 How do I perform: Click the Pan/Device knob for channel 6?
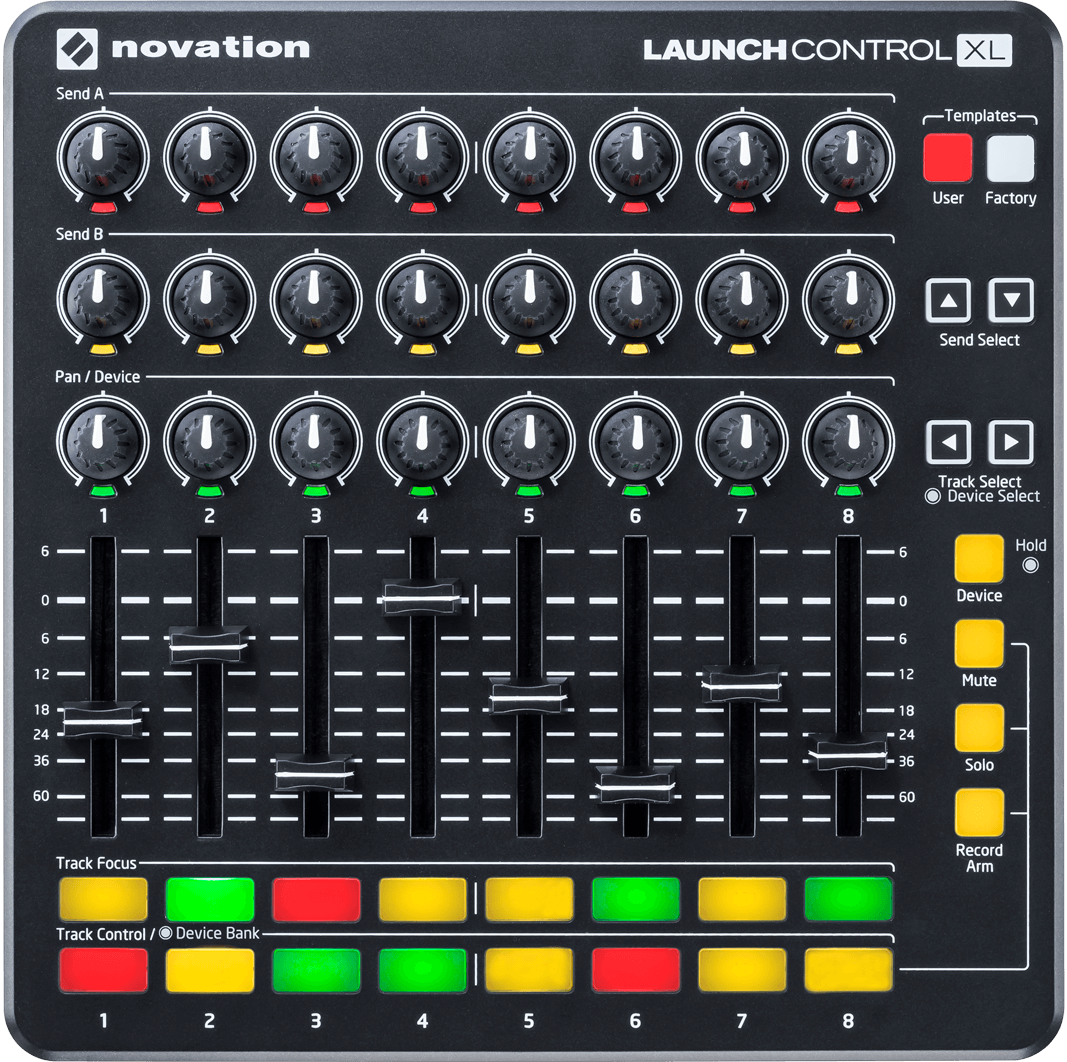click(x=635, y=441)
